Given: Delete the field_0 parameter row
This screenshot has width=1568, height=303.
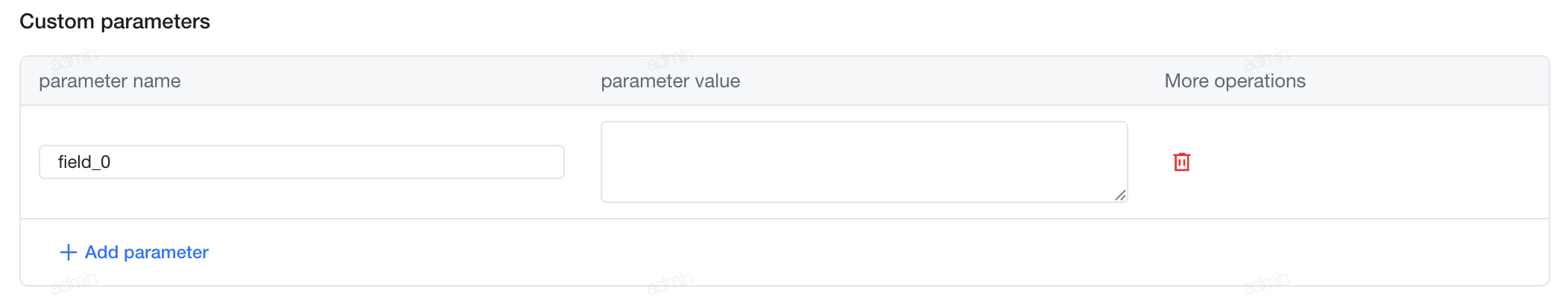Looking at the screenshot, I should 1181,162.
